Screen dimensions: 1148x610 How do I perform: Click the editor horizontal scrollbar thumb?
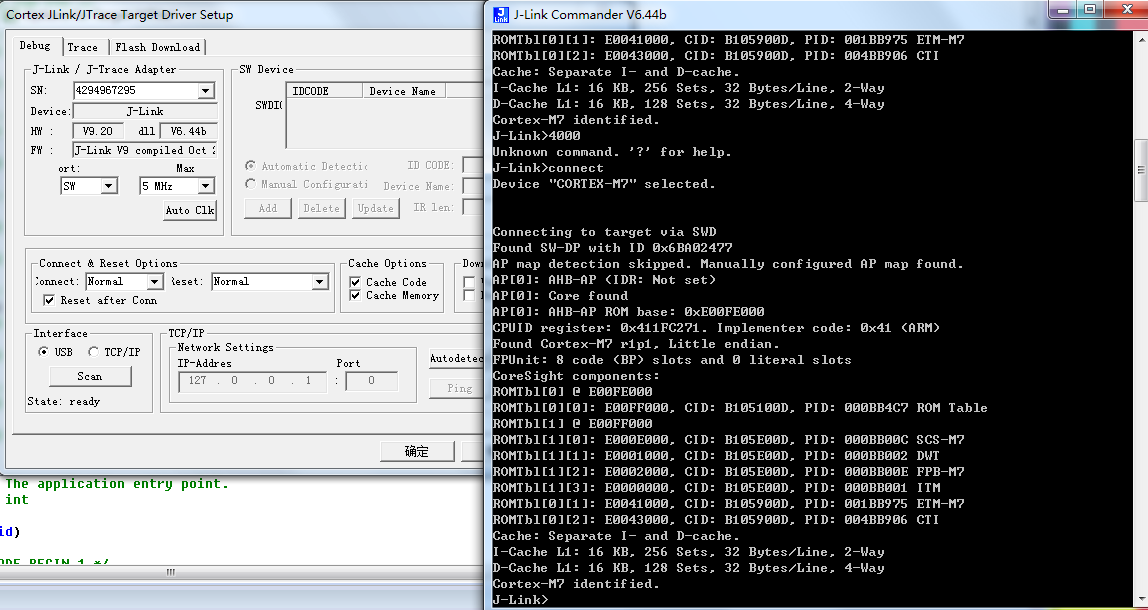170,572
